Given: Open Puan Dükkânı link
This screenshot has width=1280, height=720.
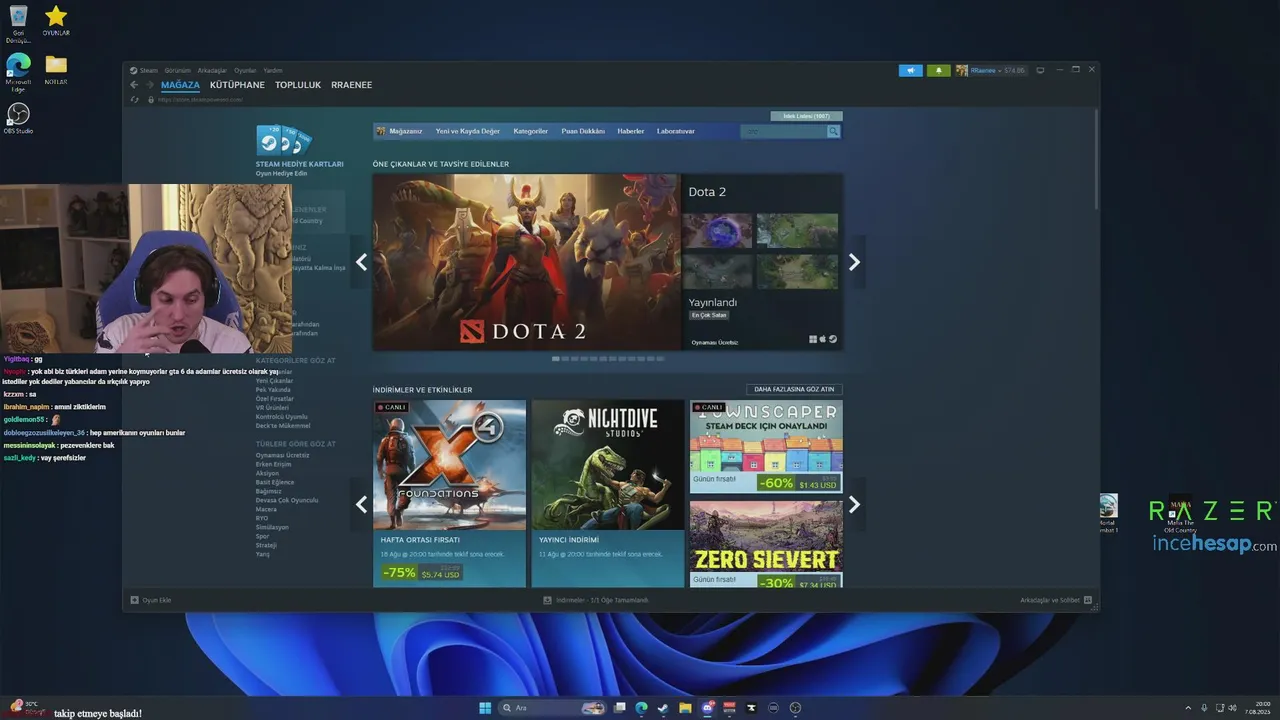Looking at the screenshot, I should point(583,131).
